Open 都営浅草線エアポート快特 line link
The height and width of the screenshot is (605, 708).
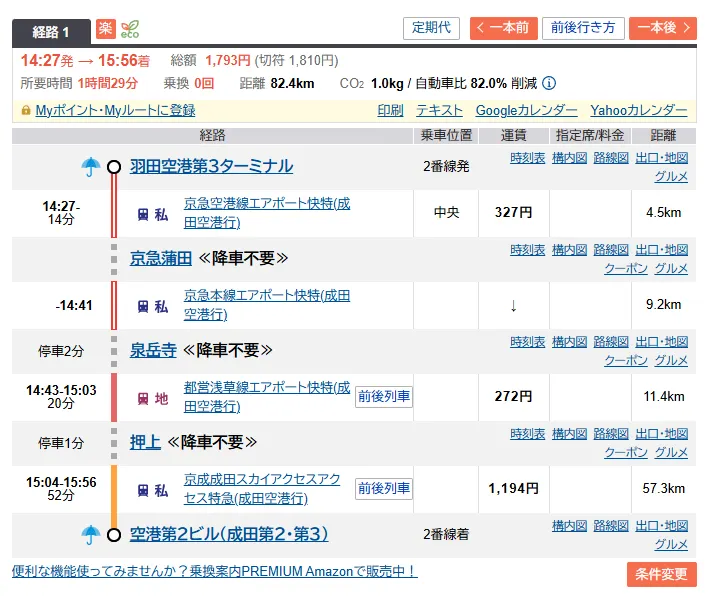pos(267,397)
